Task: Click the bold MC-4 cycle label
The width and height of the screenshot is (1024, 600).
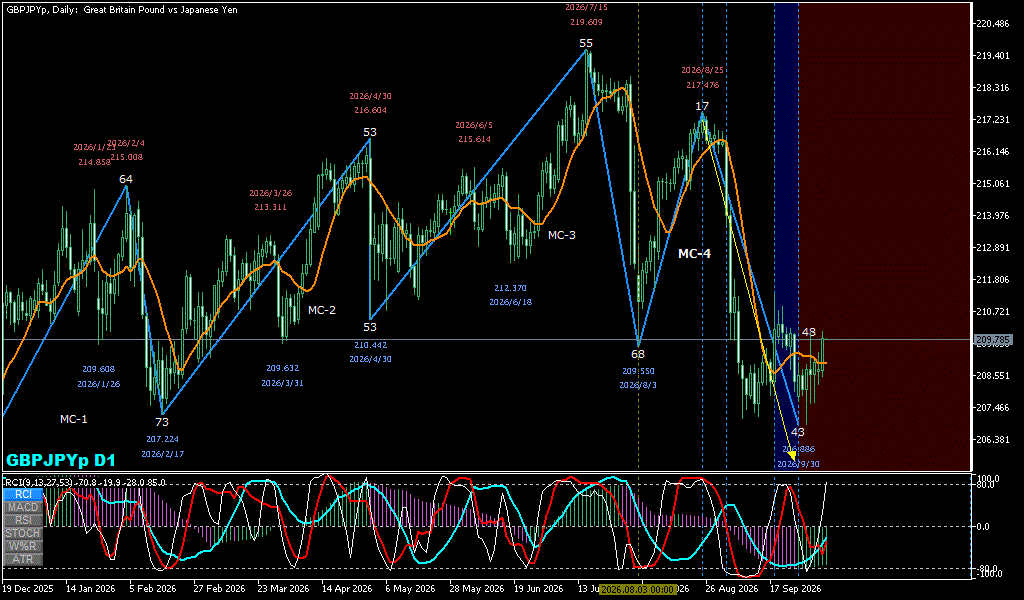Action: (x=694, y=254)
